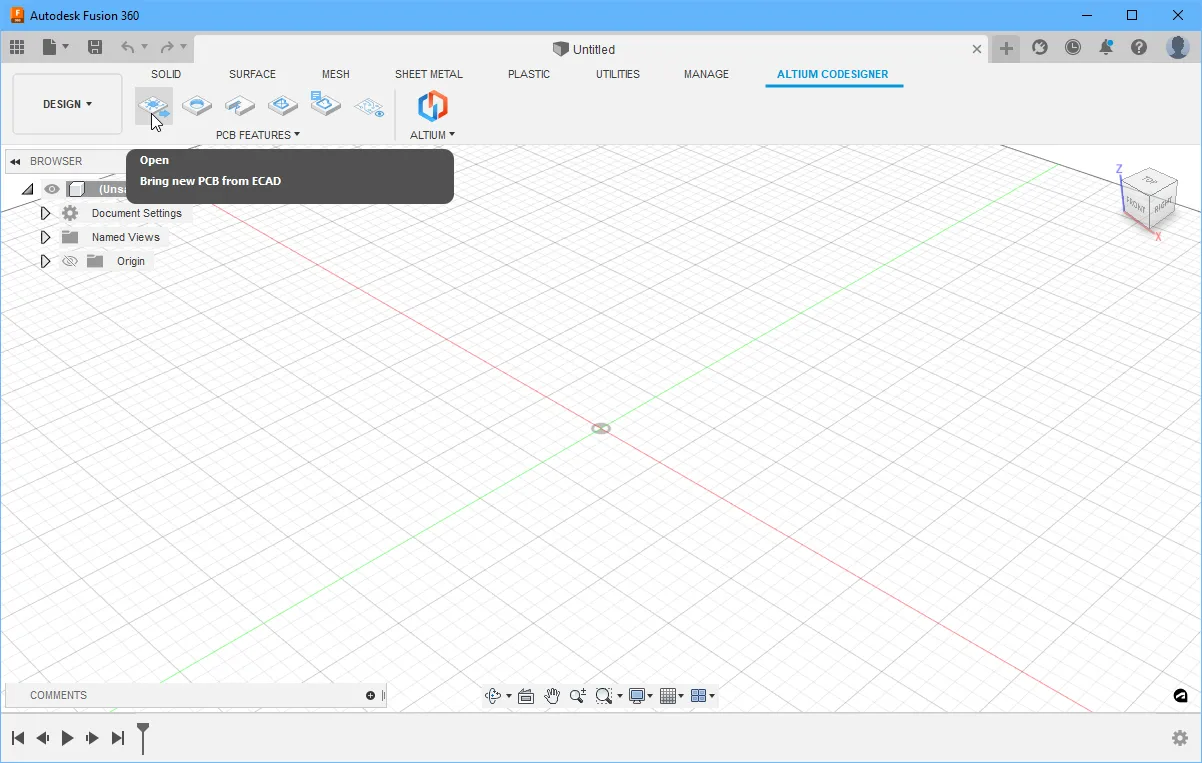This screenshot has width=1202, height=763.
Task: Open the Data Panel grid icon
Action: pyautogui.click(x=17, y=47)
